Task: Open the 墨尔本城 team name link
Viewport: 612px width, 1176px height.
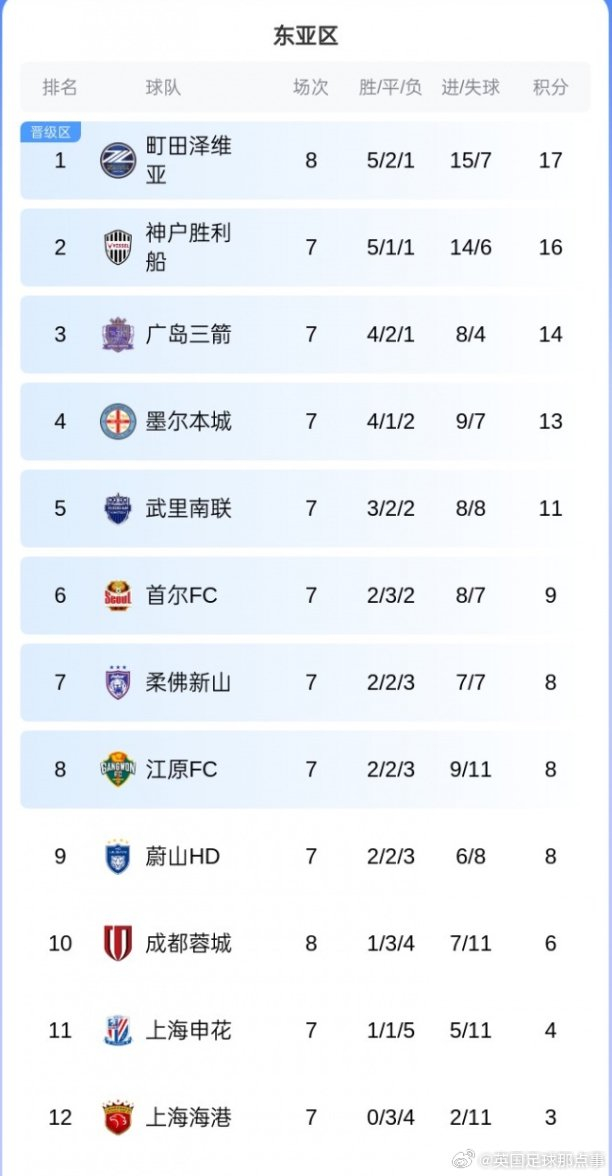Action: [189, 421]
